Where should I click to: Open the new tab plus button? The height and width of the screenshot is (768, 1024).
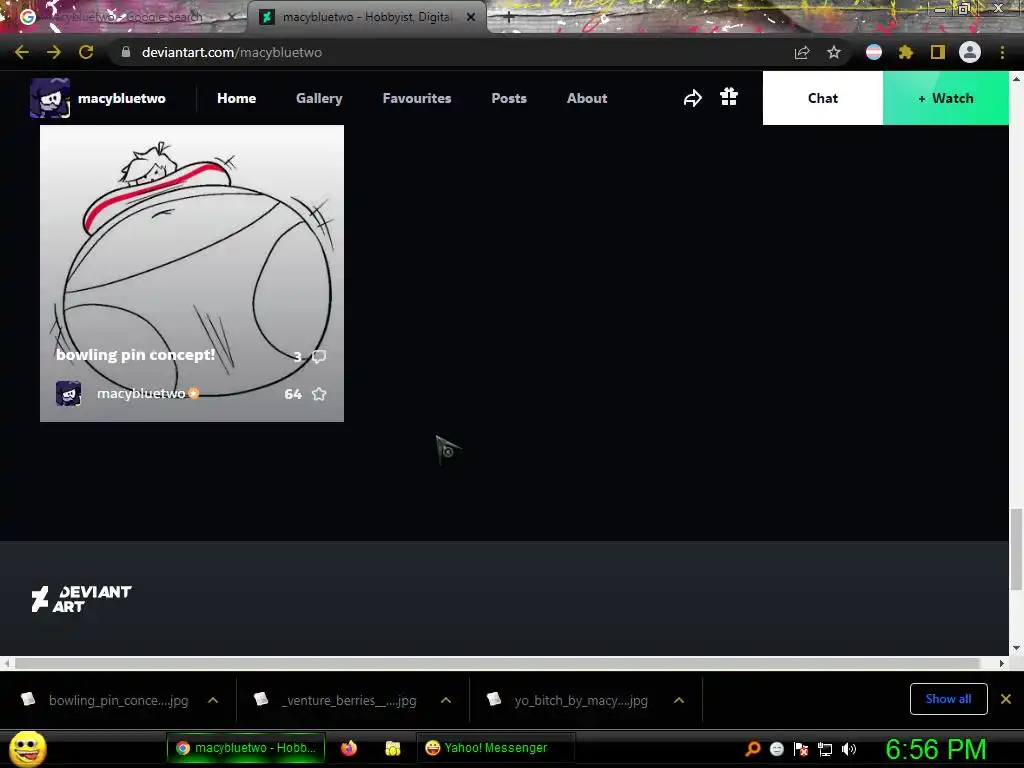[509, 18]
